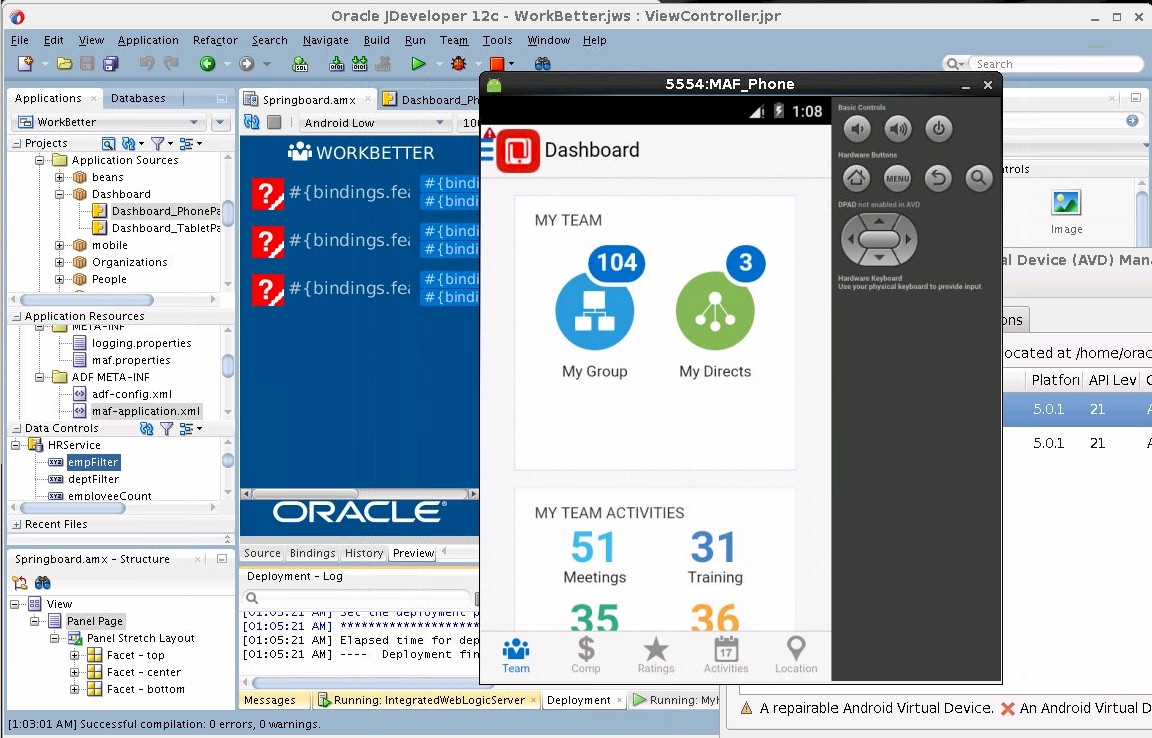Open the Build menu
Viewport: 1152px width, 738px height.
tap(377, 40)
